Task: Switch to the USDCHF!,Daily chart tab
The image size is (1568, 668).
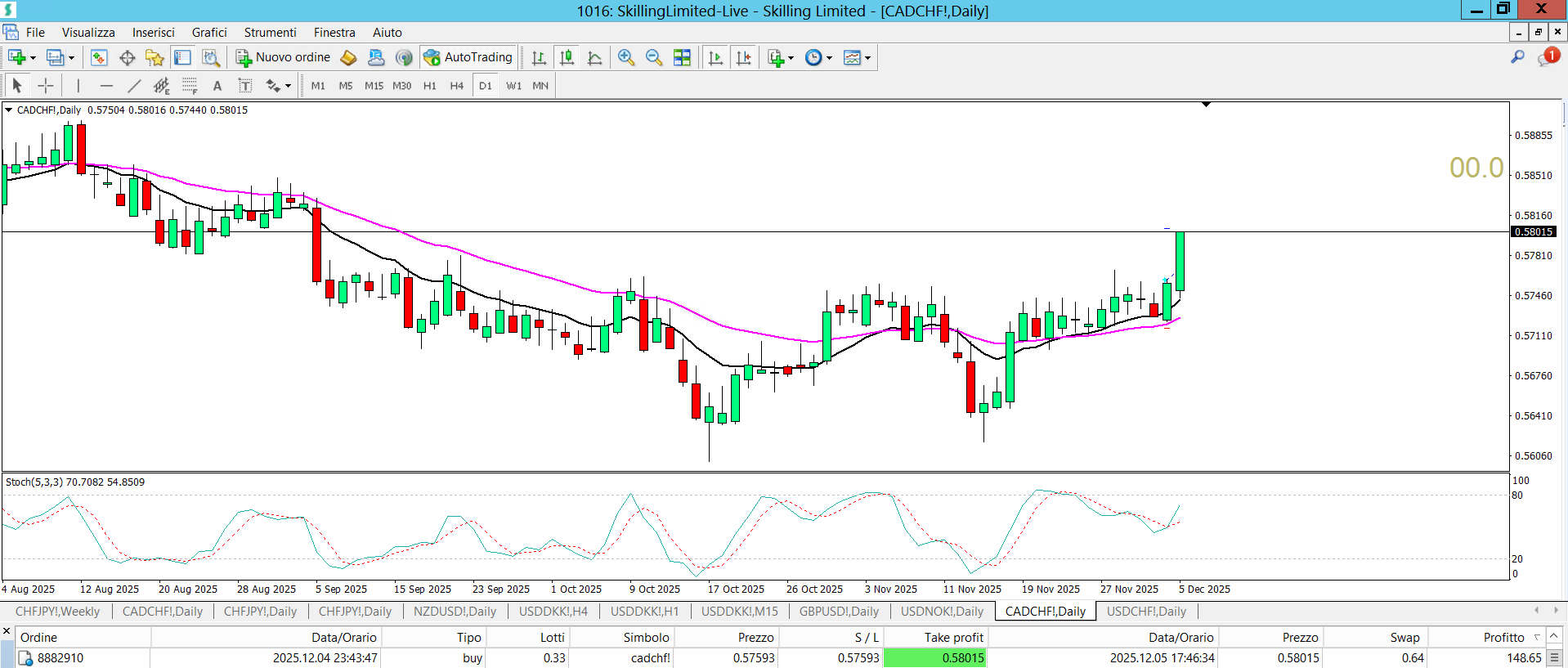Action: pos(1145,612)
